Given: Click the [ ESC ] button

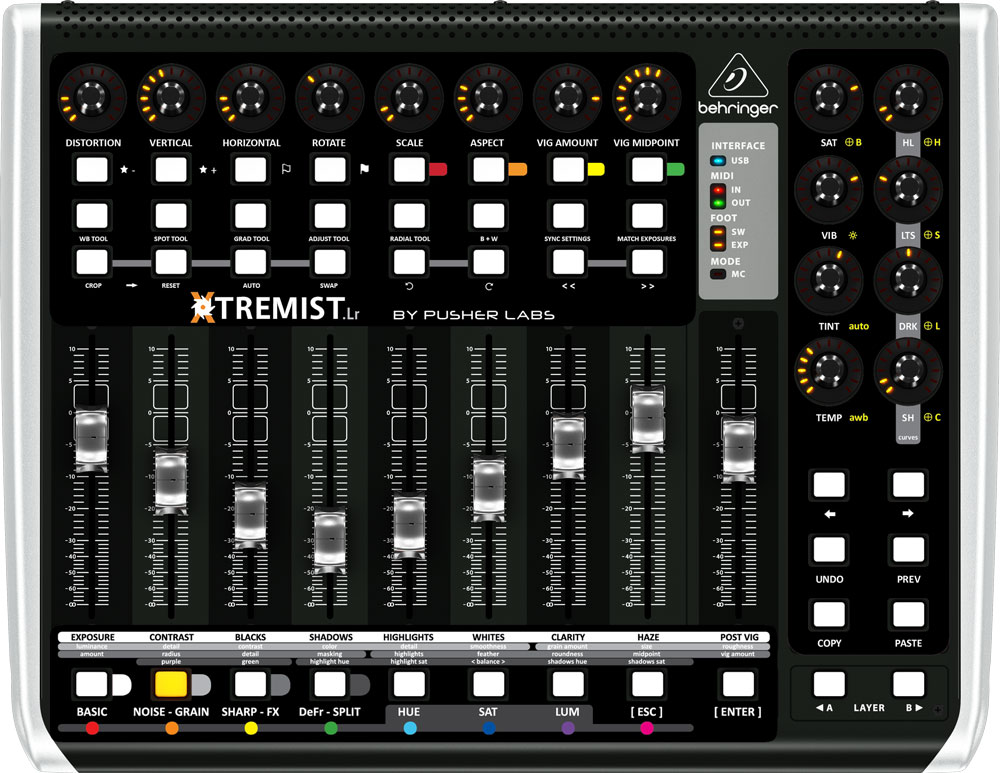Looking at the screenshot, I should [x=647, y=684].
